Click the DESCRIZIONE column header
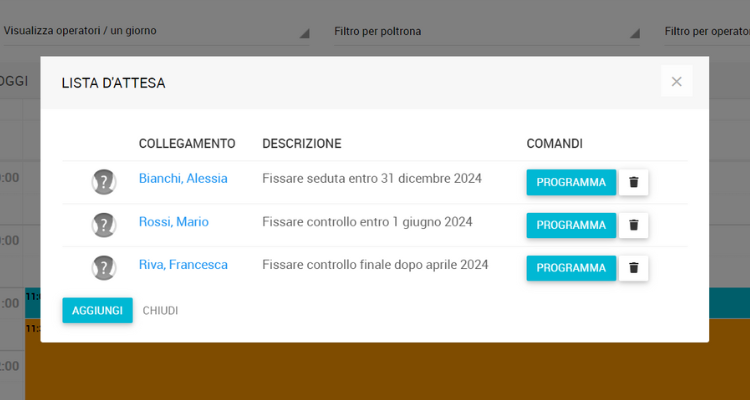This screenshot has width=750, height=400. (x=302, y=144)
